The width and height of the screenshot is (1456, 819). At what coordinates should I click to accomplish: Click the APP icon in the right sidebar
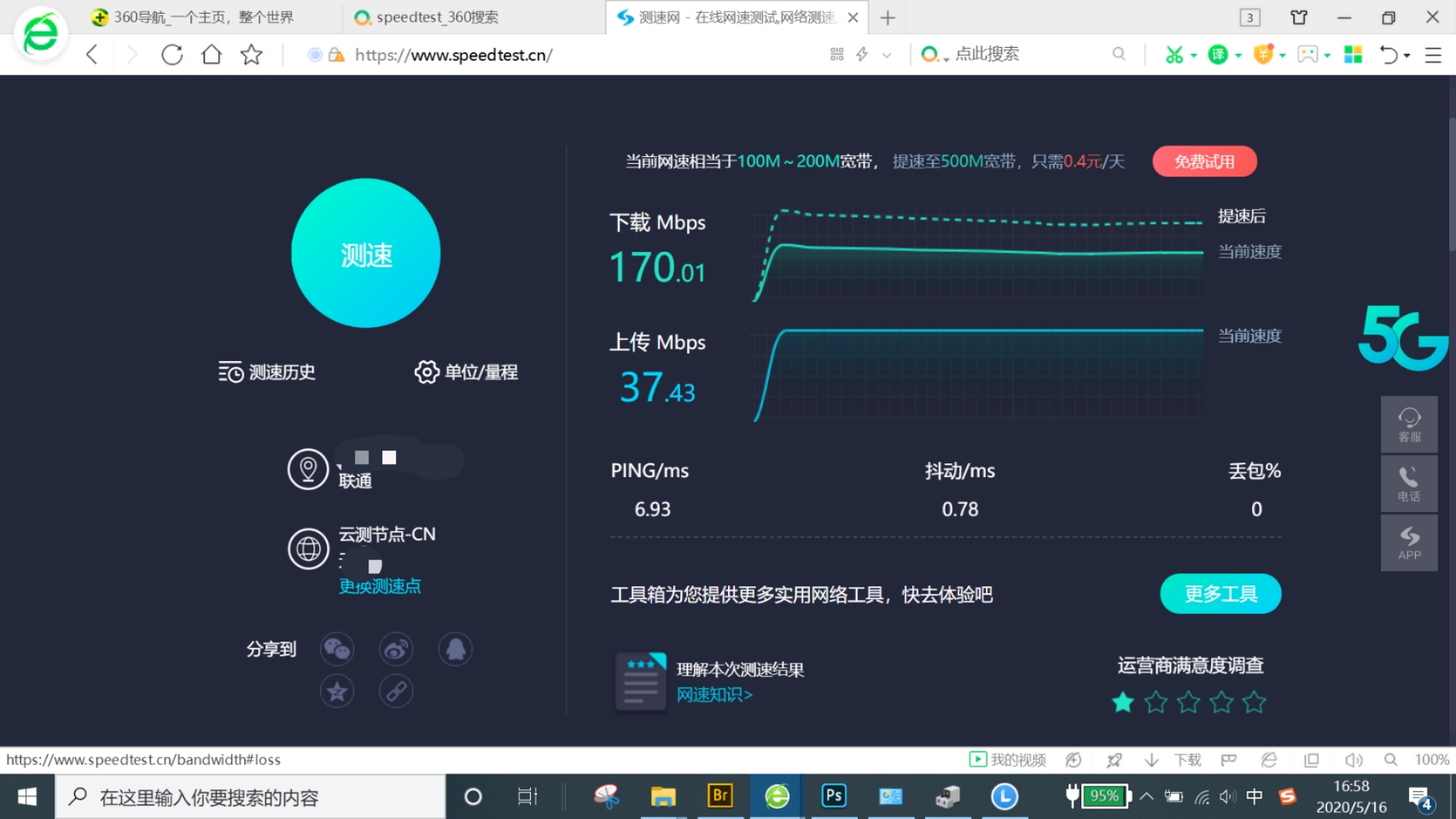(1408, 542)
